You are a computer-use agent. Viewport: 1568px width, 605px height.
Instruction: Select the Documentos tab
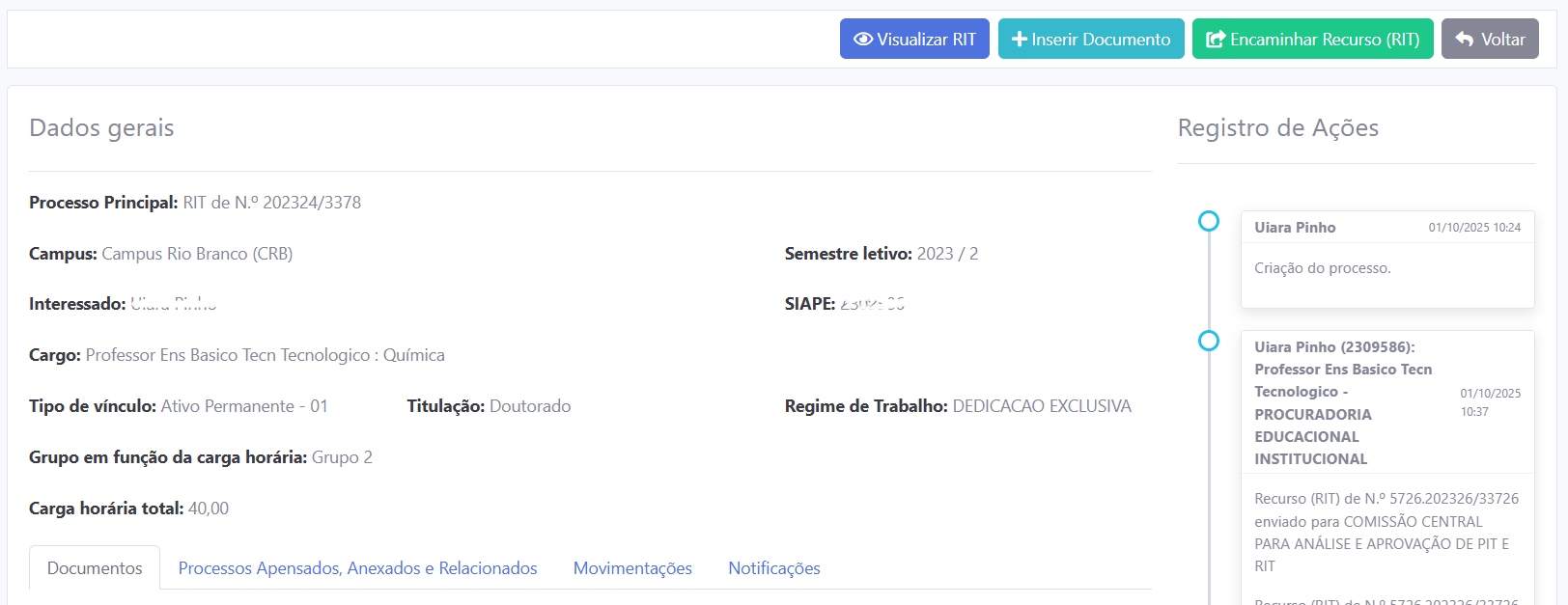pyautogui.click(x=95, y=568)
